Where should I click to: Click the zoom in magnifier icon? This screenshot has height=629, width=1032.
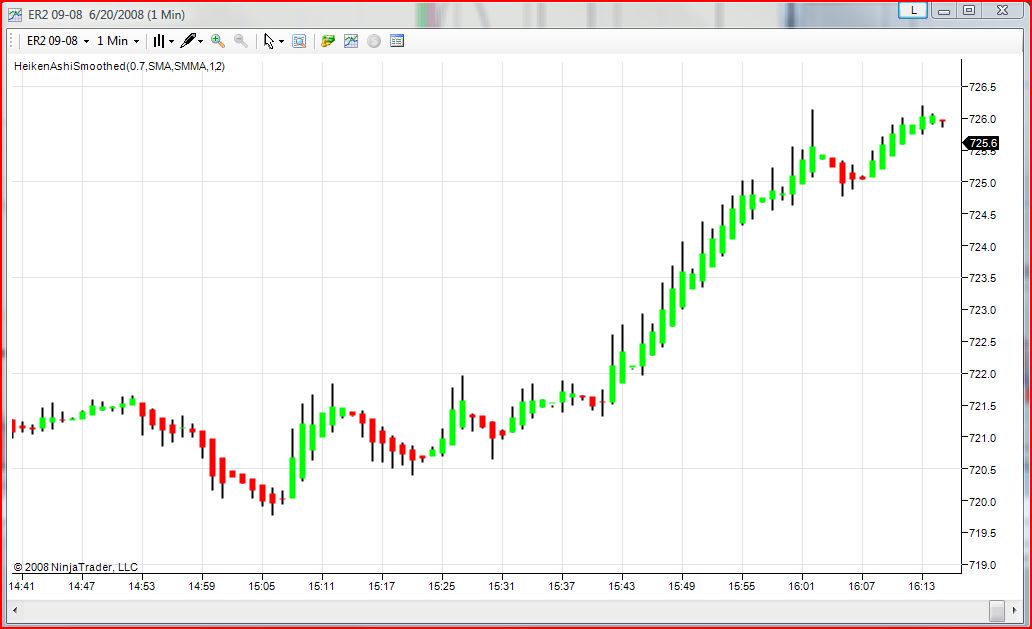(x=218, y=41)
